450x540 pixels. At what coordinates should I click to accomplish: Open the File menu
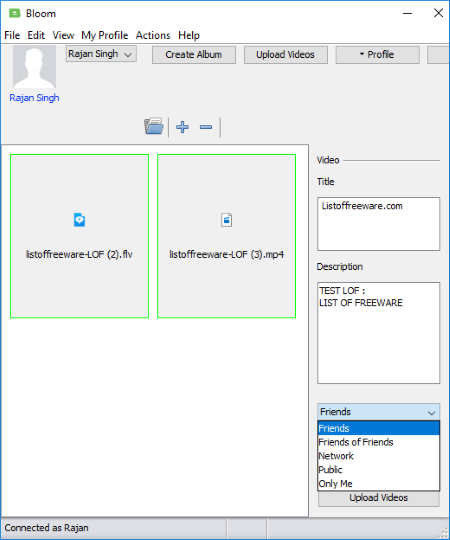12,35
